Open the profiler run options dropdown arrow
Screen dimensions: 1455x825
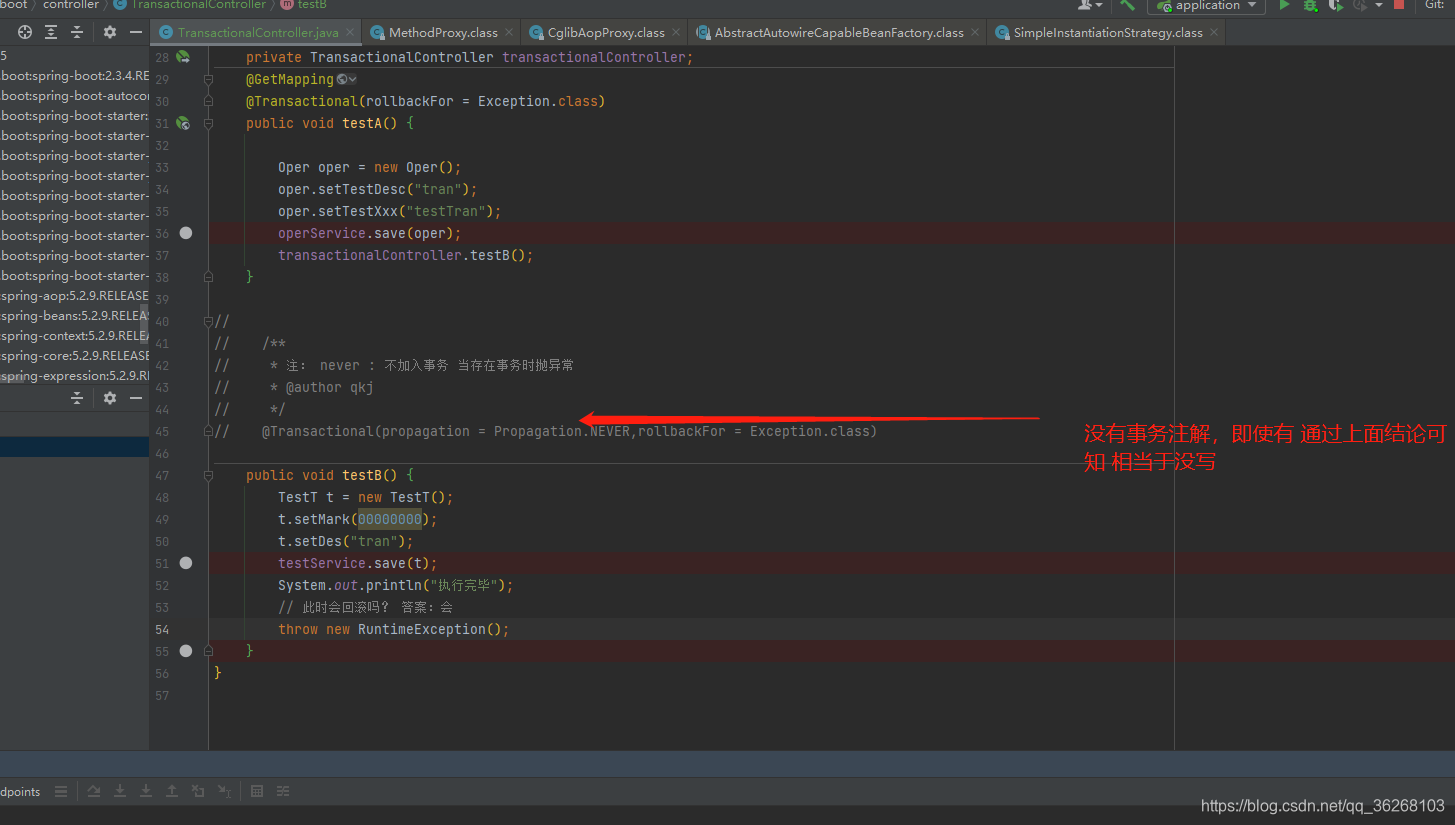pyautogui.click(x=1379, y=6)
